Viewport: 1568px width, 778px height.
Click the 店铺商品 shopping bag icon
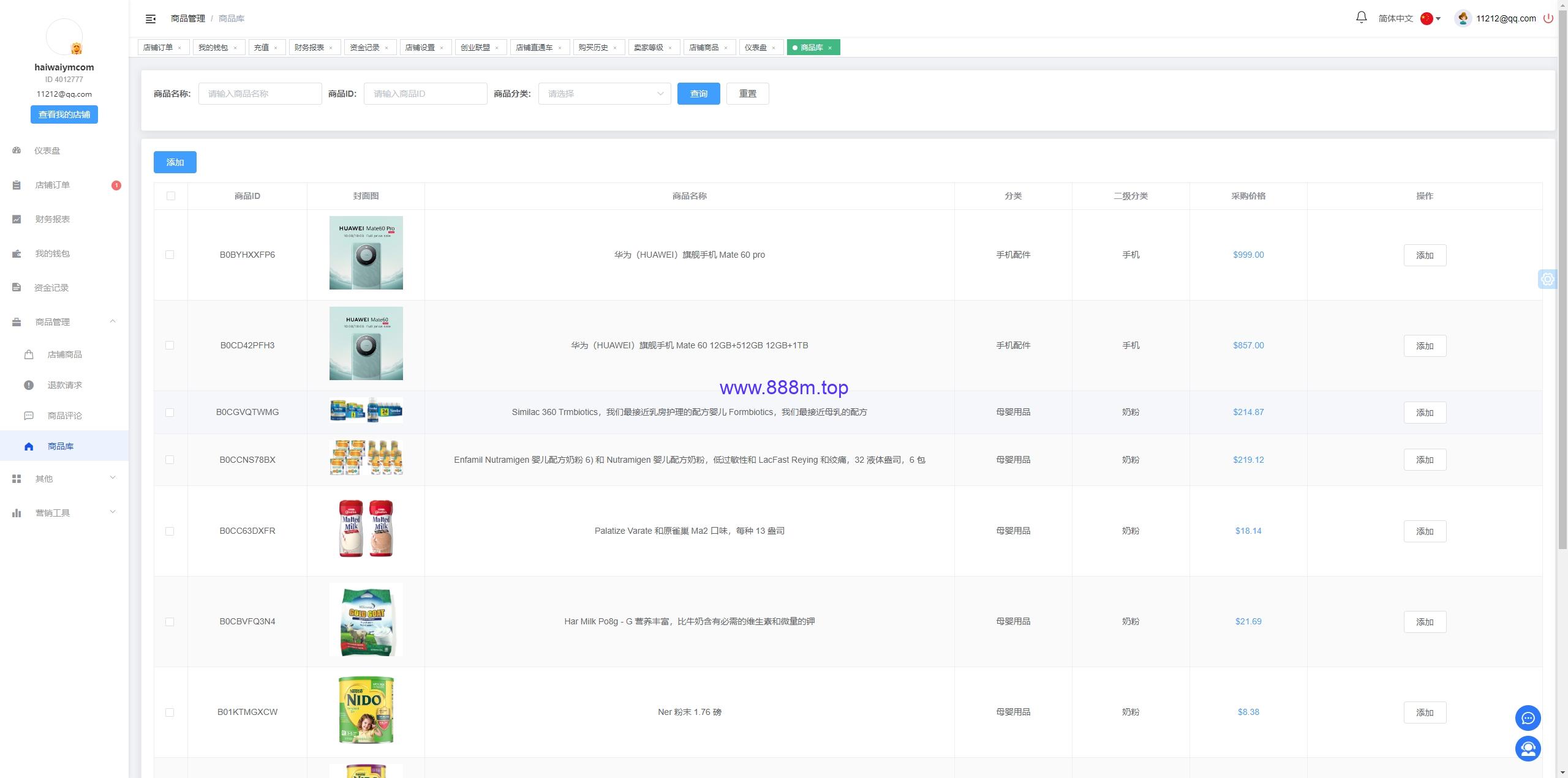tap(29, 354)
